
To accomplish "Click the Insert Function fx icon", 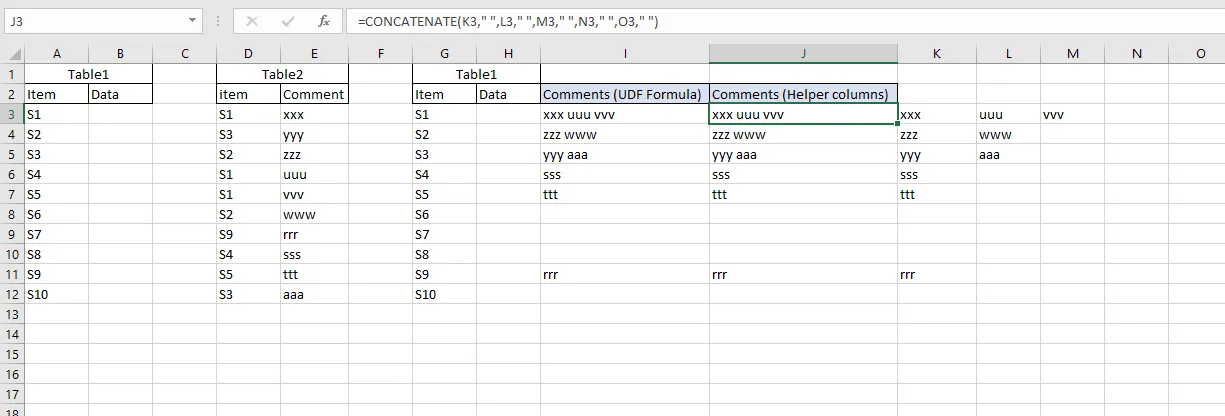I will [x=323, y=21].
